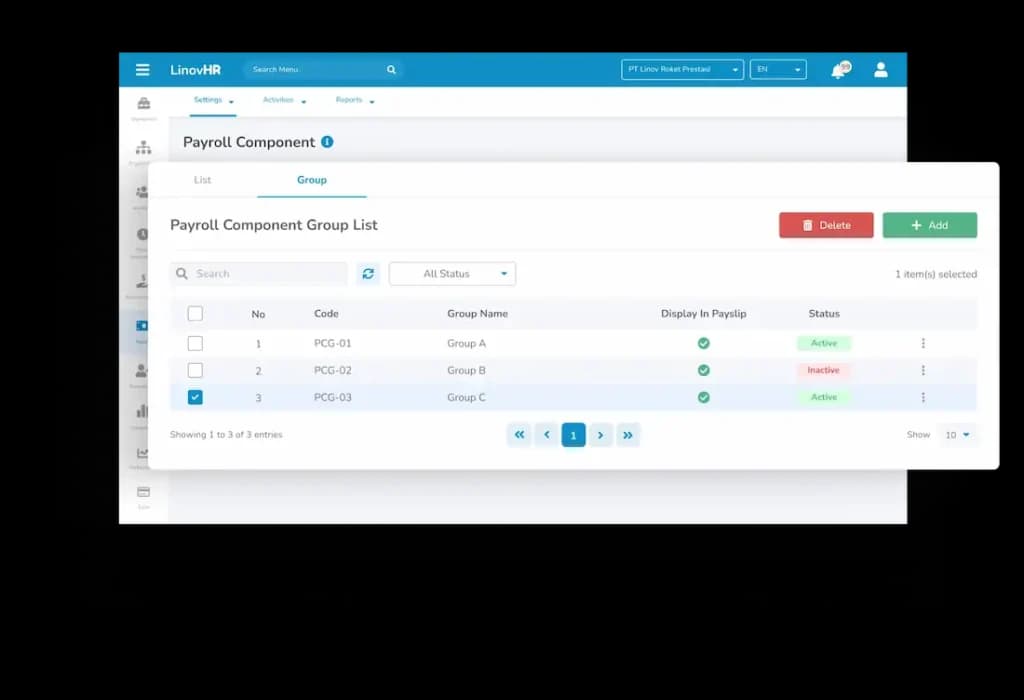
Task: Click the PCG-03 code cell
Action: pos(332,397)
